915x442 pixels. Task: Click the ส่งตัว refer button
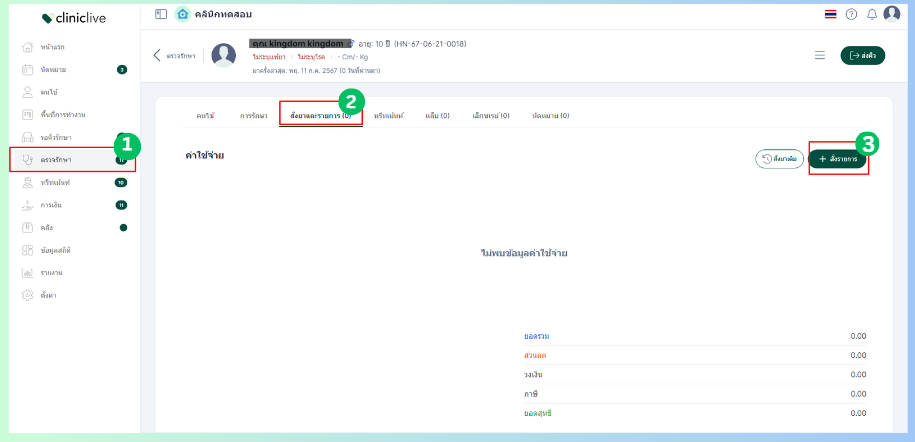click(x=862, y=55)
